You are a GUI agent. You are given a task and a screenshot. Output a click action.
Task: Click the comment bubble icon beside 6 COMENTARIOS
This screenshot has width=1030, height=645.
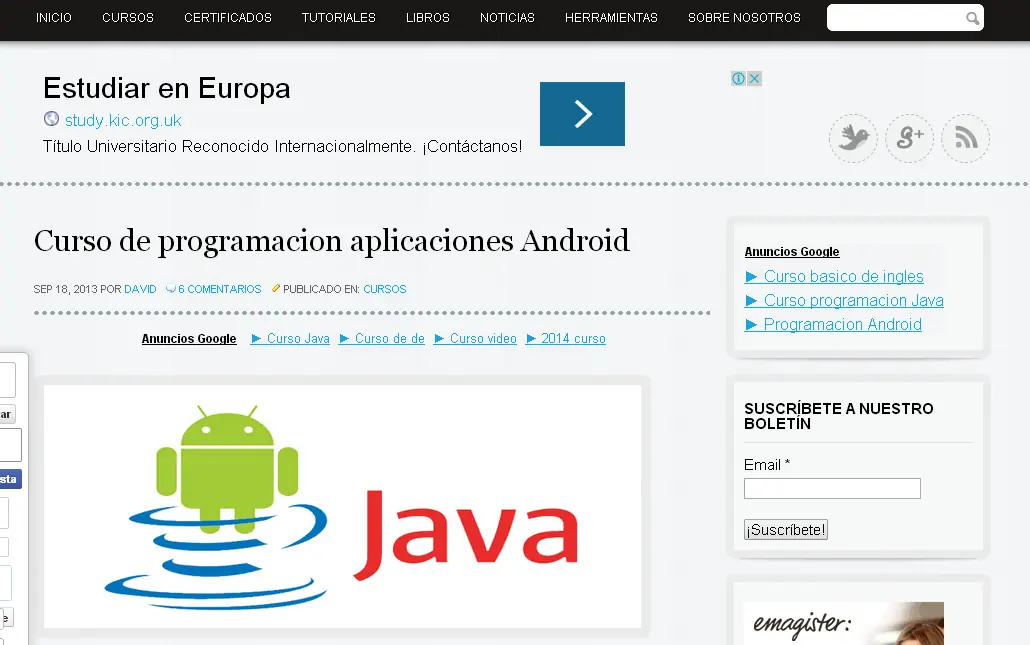coord(171,289)
